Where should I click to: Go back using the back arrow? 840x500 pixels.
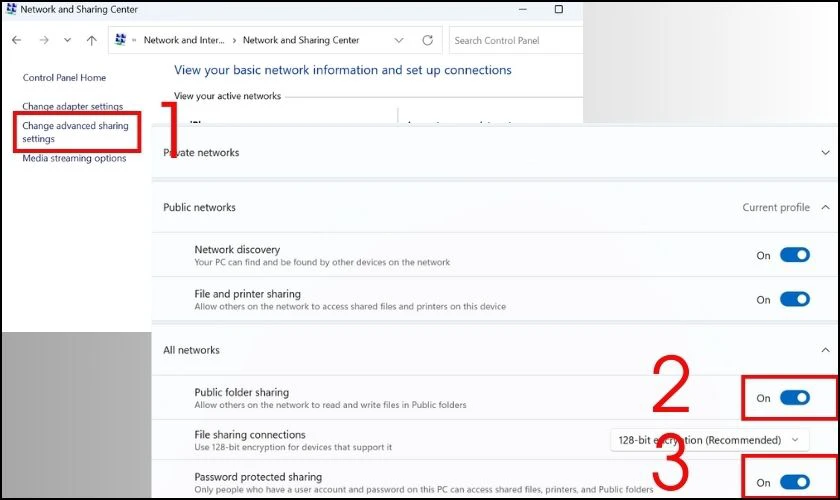tap(17, 40)
